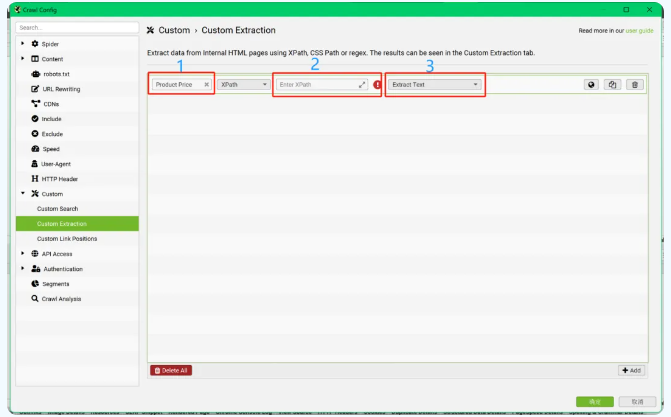This screenshot has width=671, height=417.
Task: Click the red error warning icon
Action: click(377, 85)
